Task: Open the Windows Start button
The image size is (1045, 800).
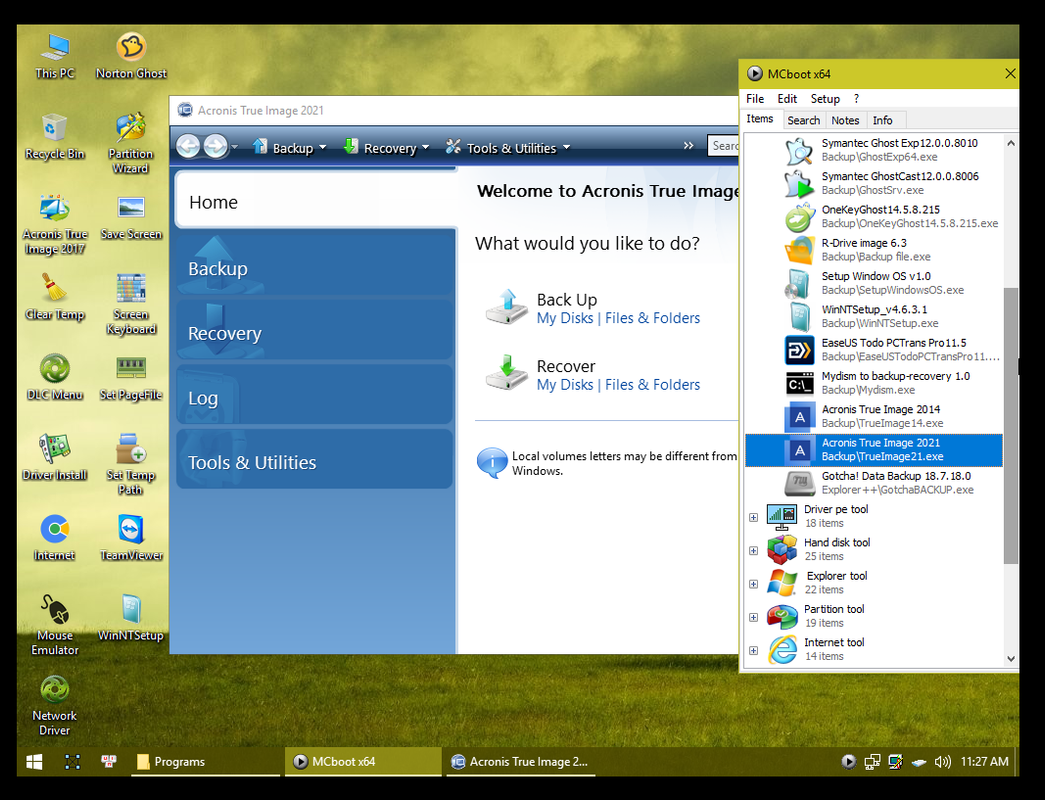Action: coord(34,761)
